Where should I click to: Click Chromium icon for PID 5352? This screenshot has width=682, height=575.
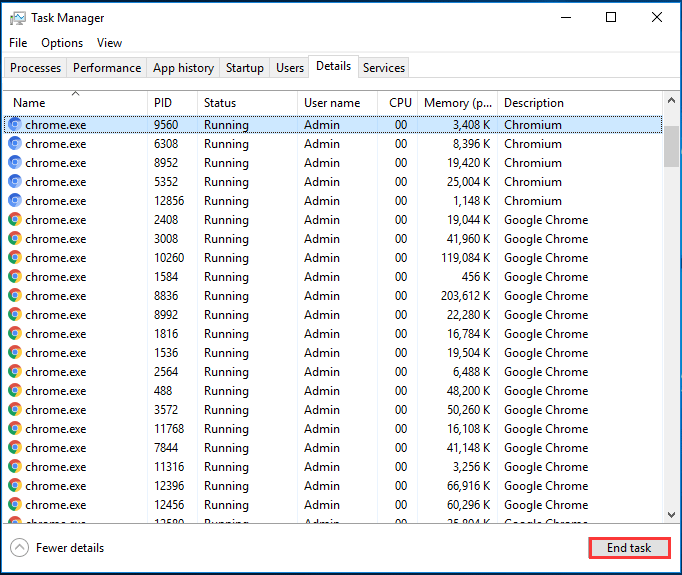click(x=15, y=181)
